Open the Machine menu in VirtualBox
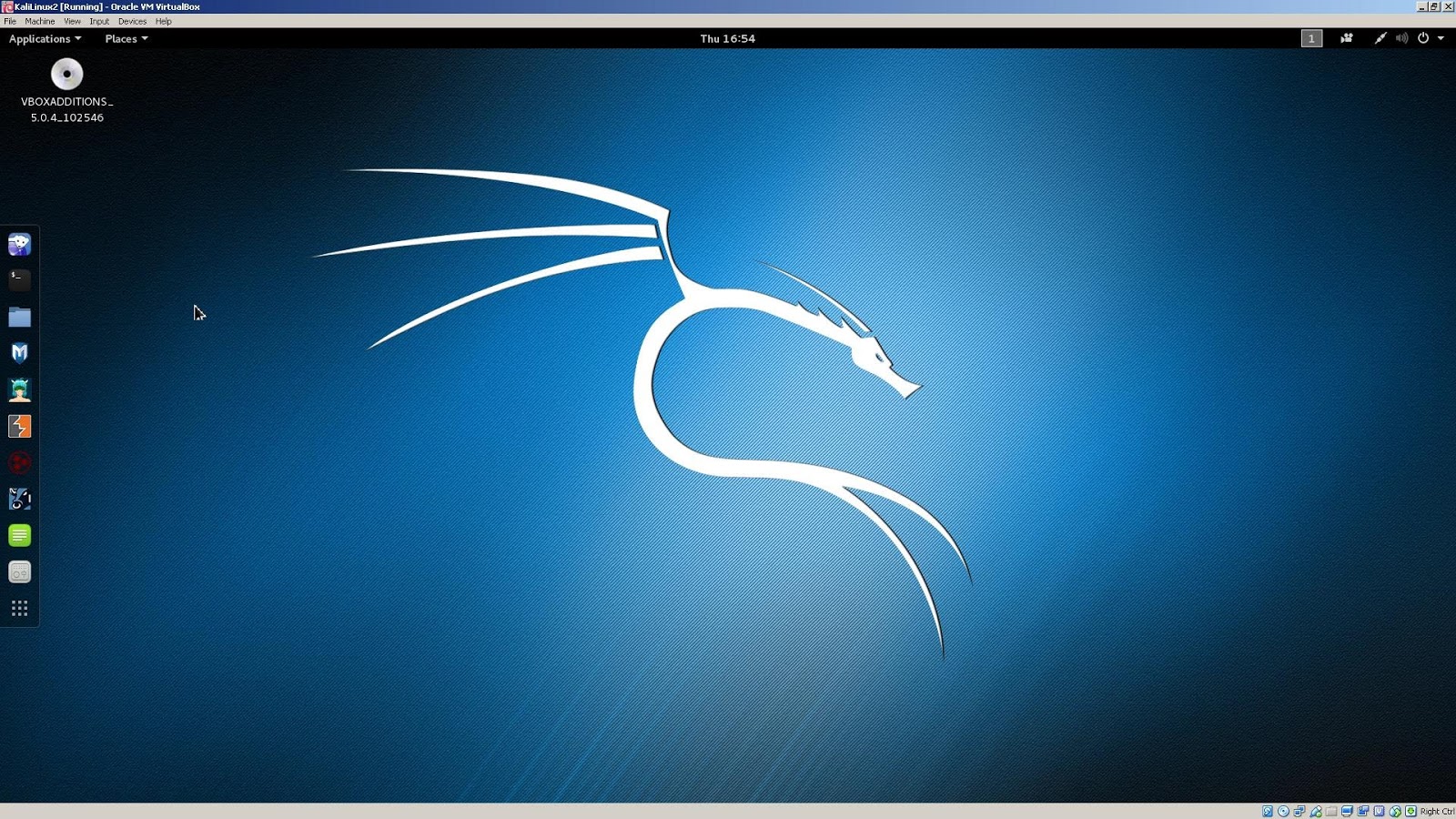Viewport: 1456px width, 819px height. point(39,21)
